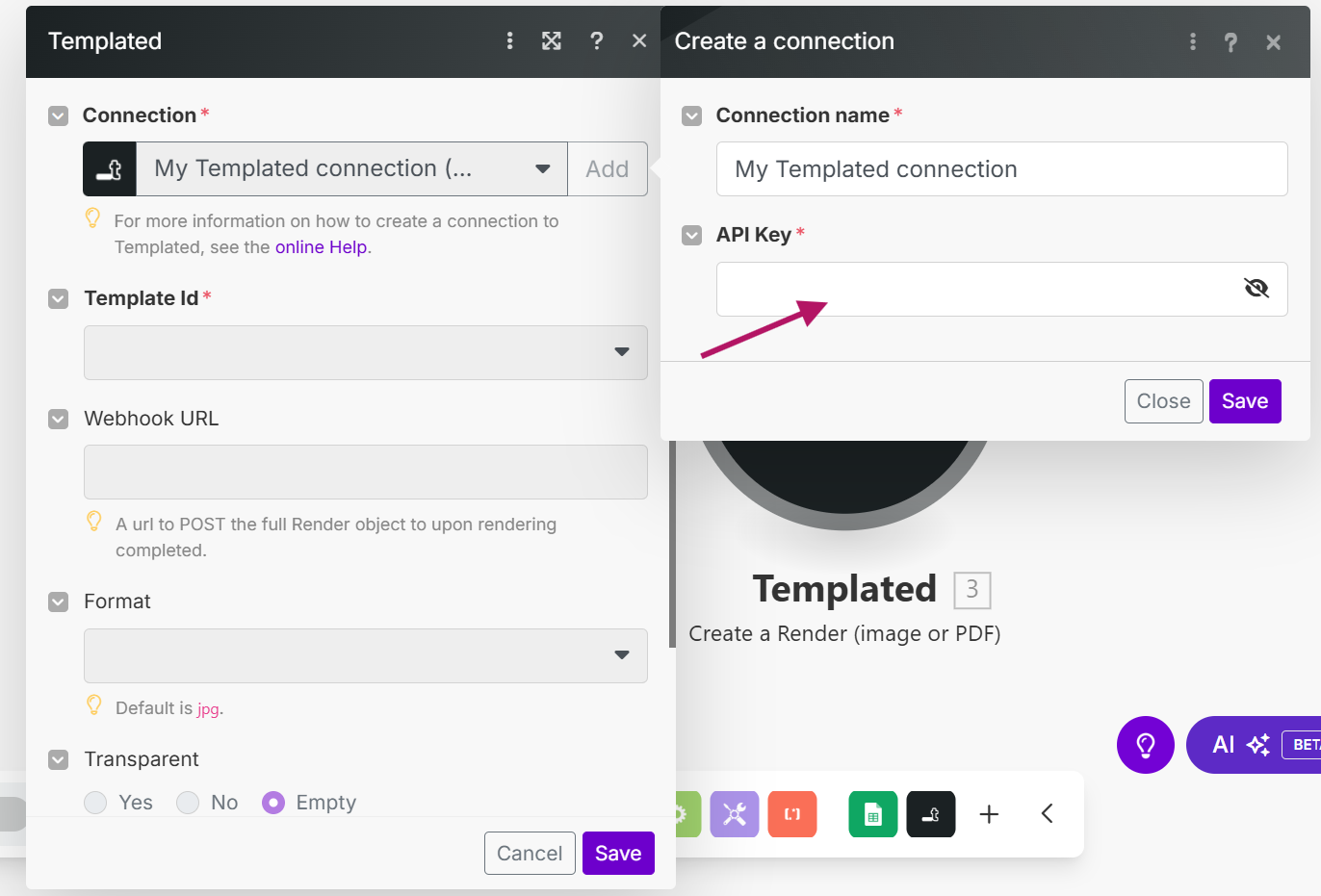Click the API Key input field

point(1001,289)
